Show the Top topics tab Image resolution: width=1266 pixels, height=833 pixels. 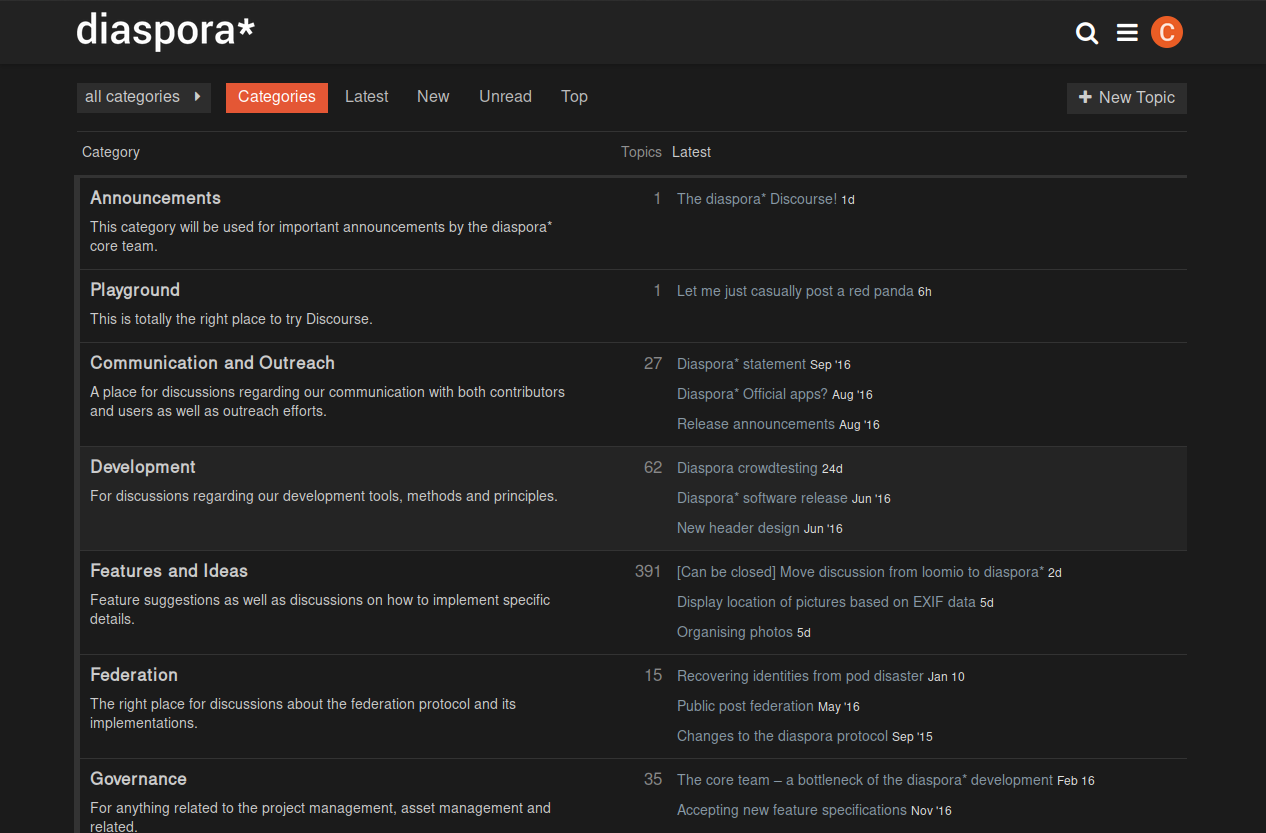(574, 97)
